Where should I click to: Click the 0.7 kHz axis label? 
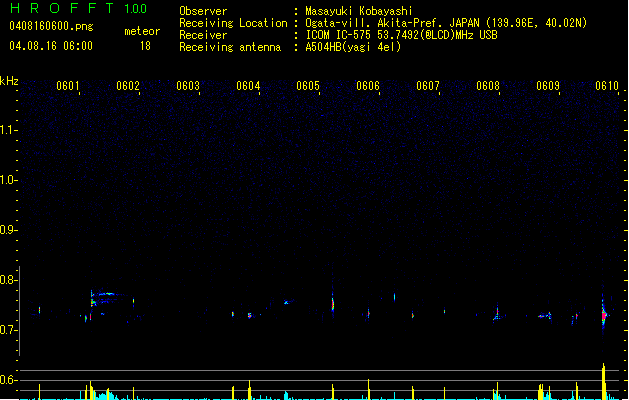pos(7,330)
